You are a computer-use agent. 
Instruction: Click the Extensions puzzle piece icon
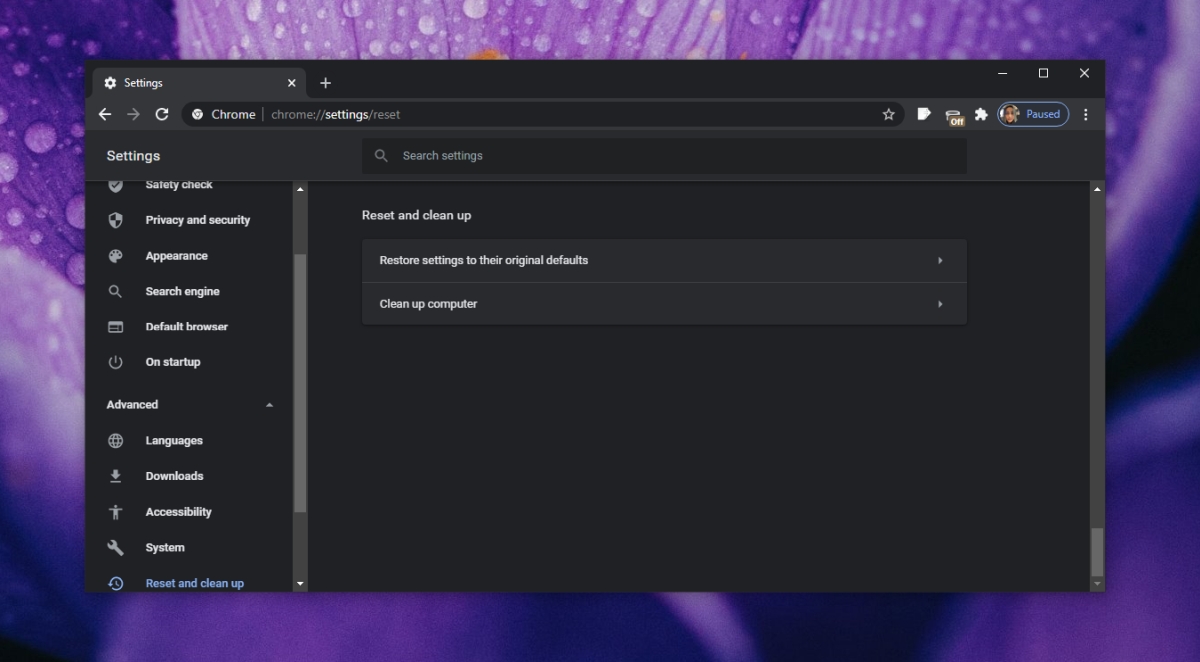point(981,114)
